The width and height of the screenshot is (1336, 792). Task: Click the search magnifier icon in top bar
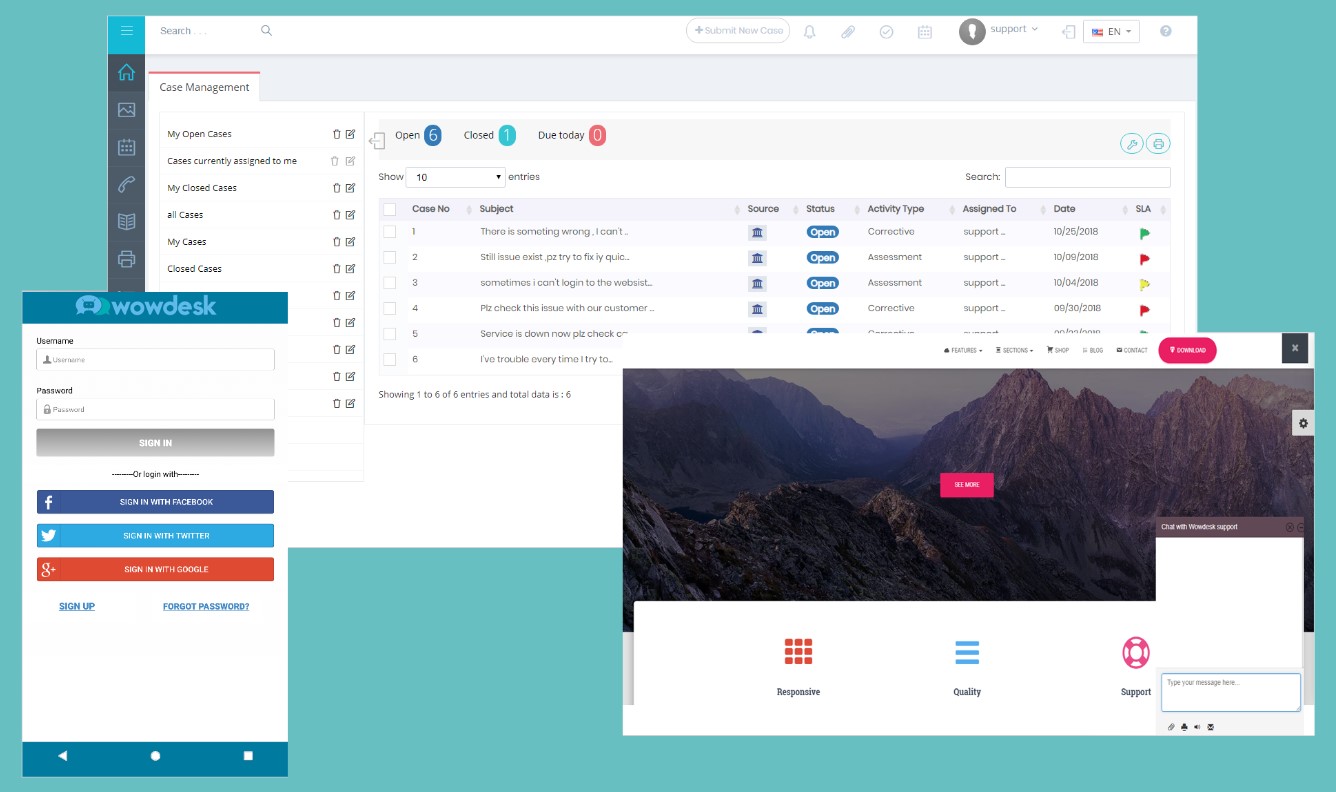click(266, 31)
